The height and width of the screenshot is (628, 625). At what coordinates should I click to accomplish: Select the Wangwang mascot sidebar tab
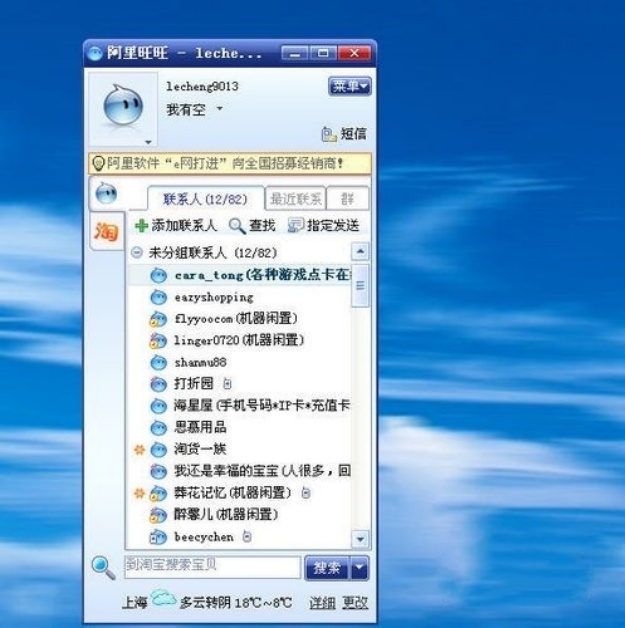[106, 193]
